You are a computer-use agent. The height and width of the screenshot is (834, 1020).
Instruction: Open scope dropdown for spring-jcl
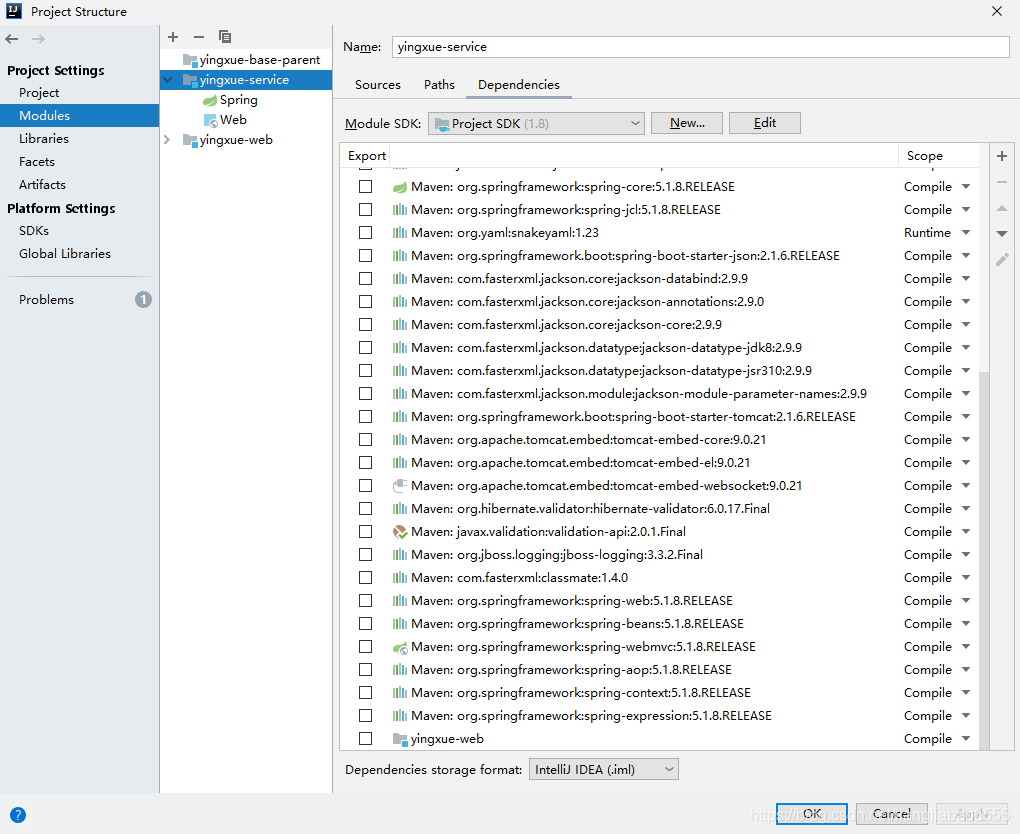(966, 209)
